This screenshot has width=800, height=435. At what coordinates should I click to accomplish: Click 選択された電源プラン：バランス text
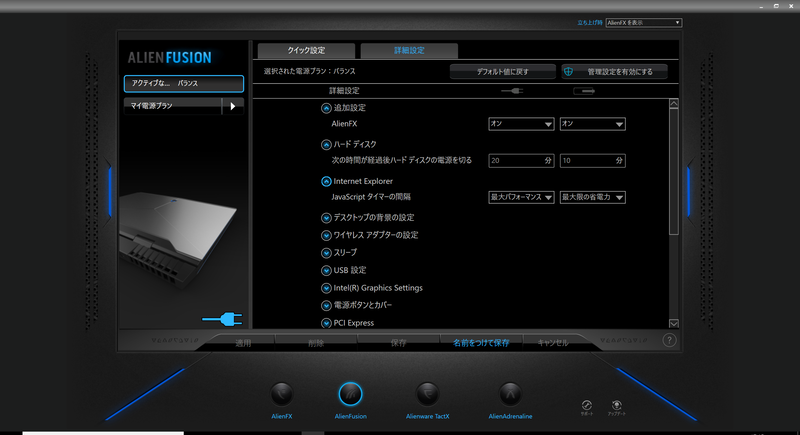310,71
